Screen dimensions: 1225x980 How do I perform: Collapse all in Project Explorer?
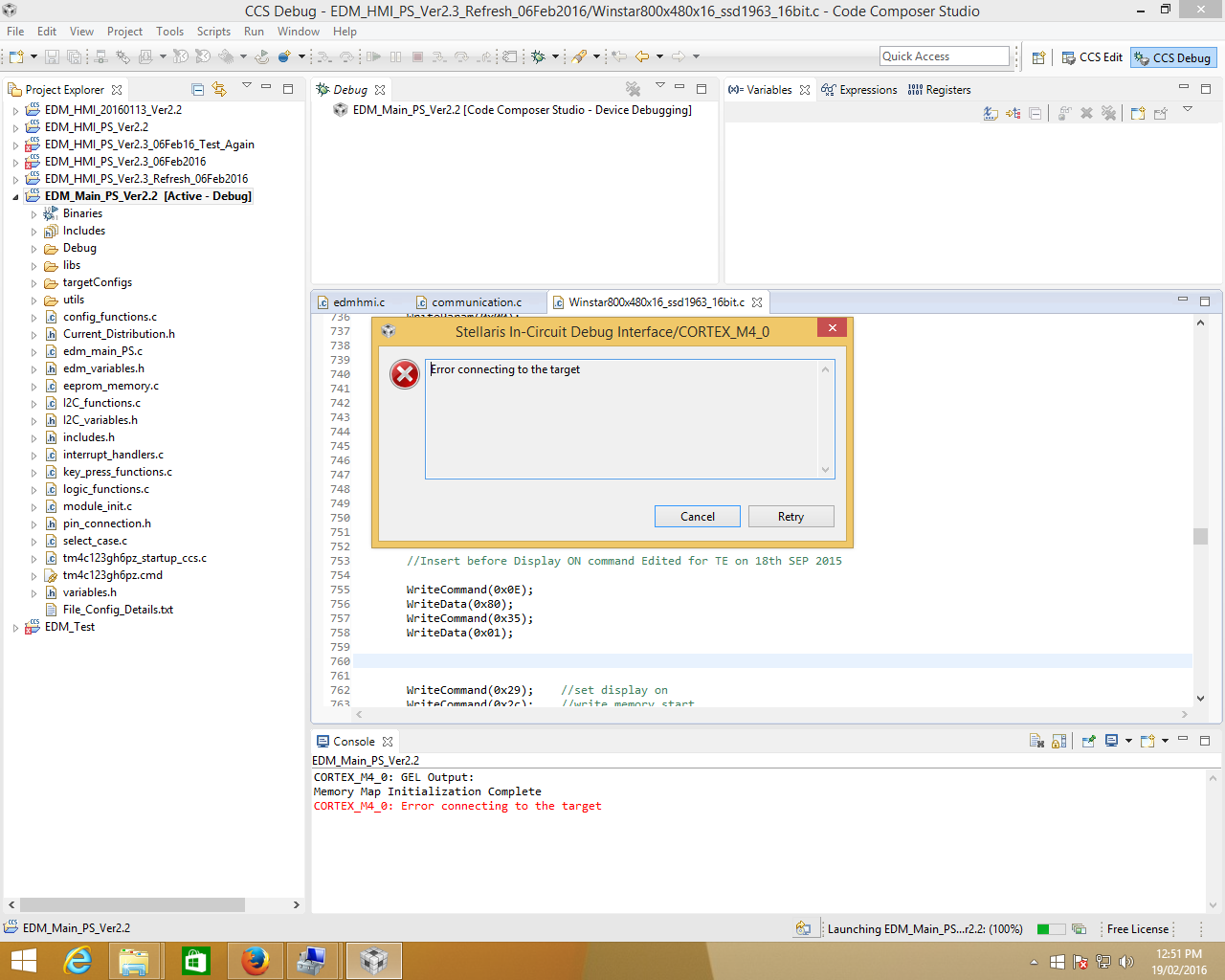pyautogui.click(x=197, y=90)
